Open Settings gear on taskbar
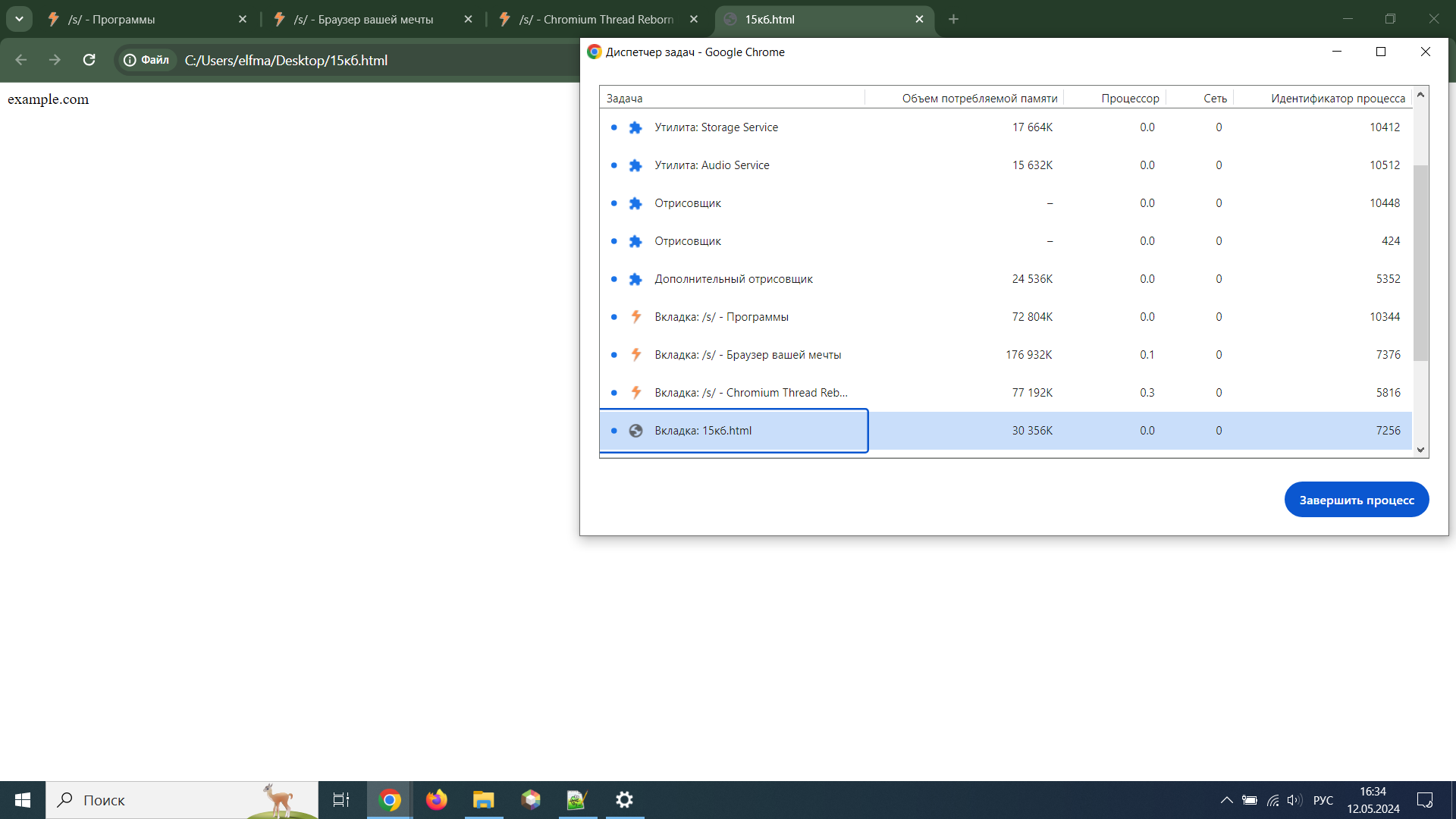This screenshot has width=1456, height=819. point(624,800)
